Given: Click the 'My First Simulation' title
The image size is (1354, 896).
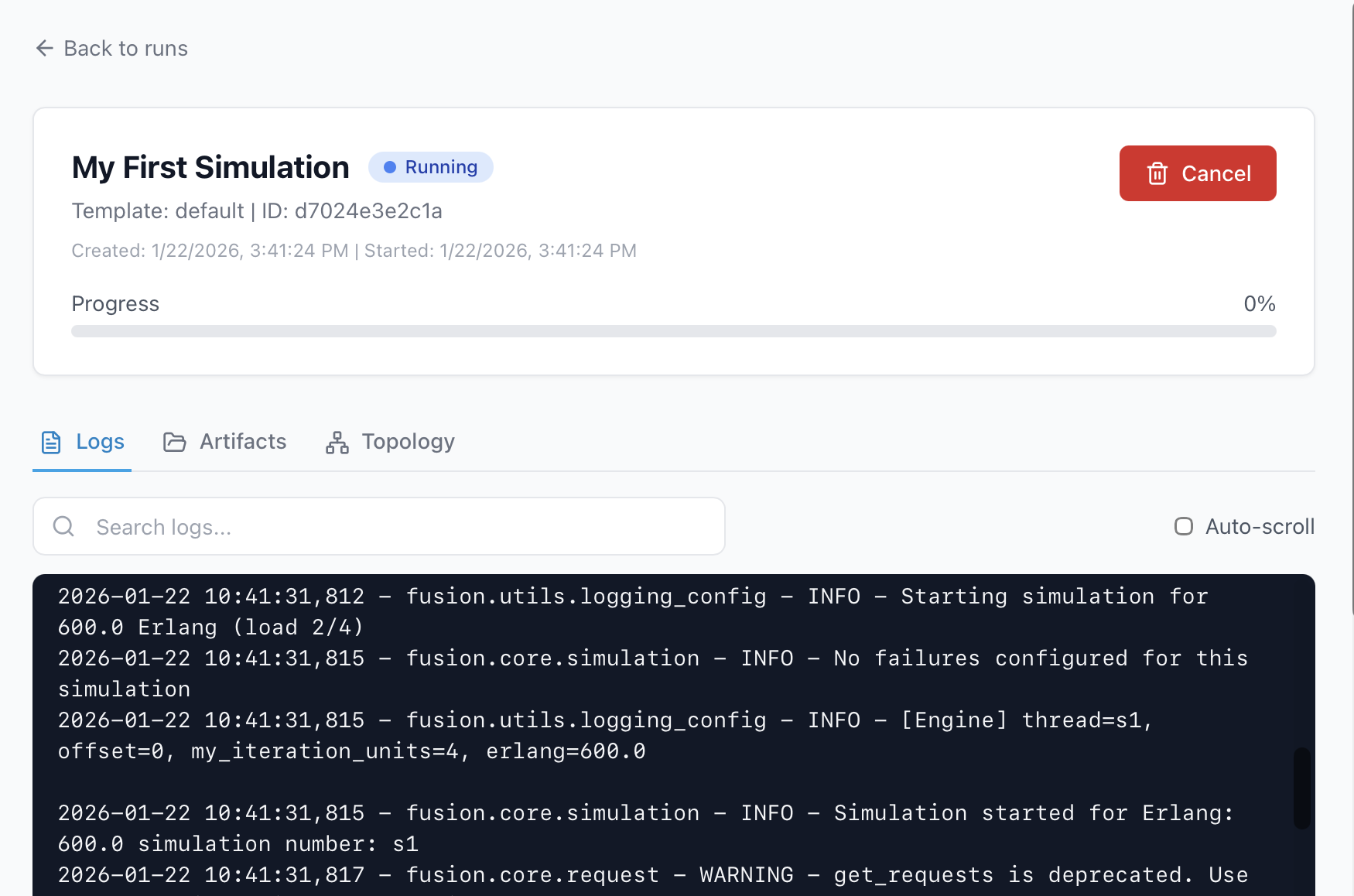Looking at the screenshot, I should 210,168.
